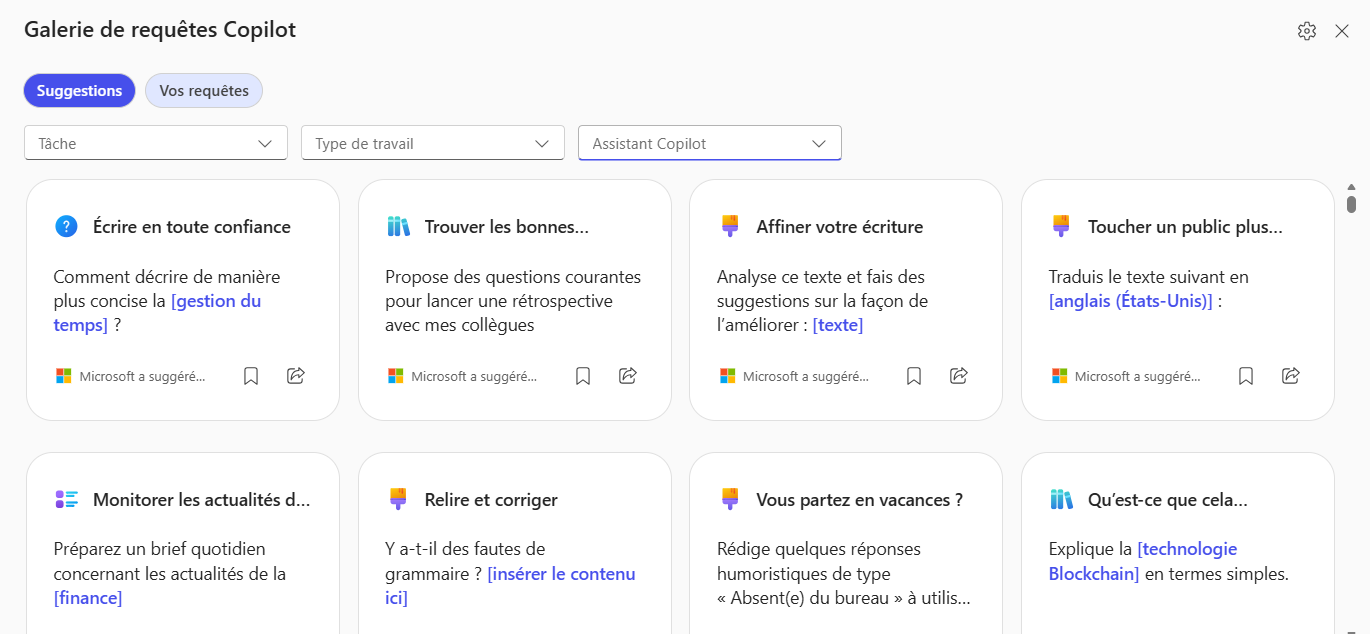Open the Trouver les bonnes card title

tap(507, 227)
